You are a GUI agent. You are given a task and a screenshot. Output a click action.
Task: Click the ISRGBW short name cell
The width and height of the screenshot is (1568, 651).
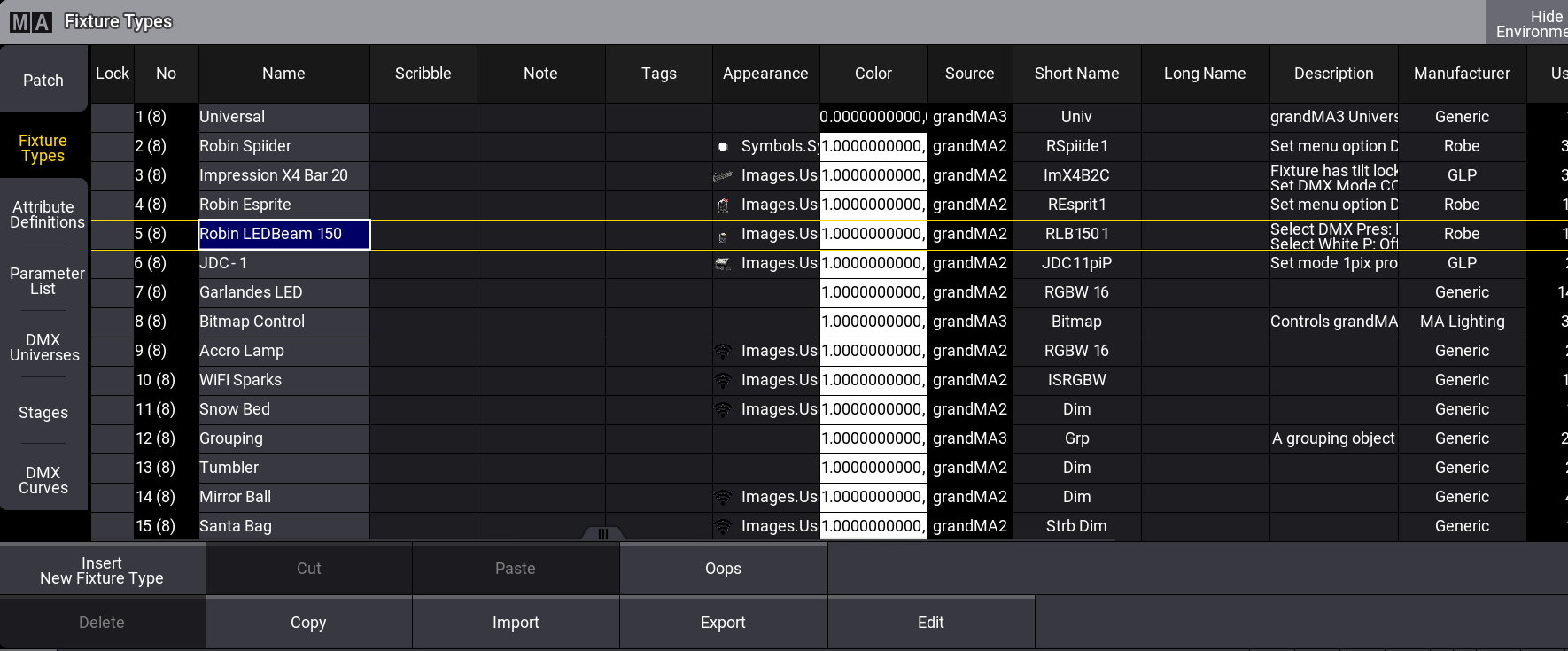point(1076,380)
